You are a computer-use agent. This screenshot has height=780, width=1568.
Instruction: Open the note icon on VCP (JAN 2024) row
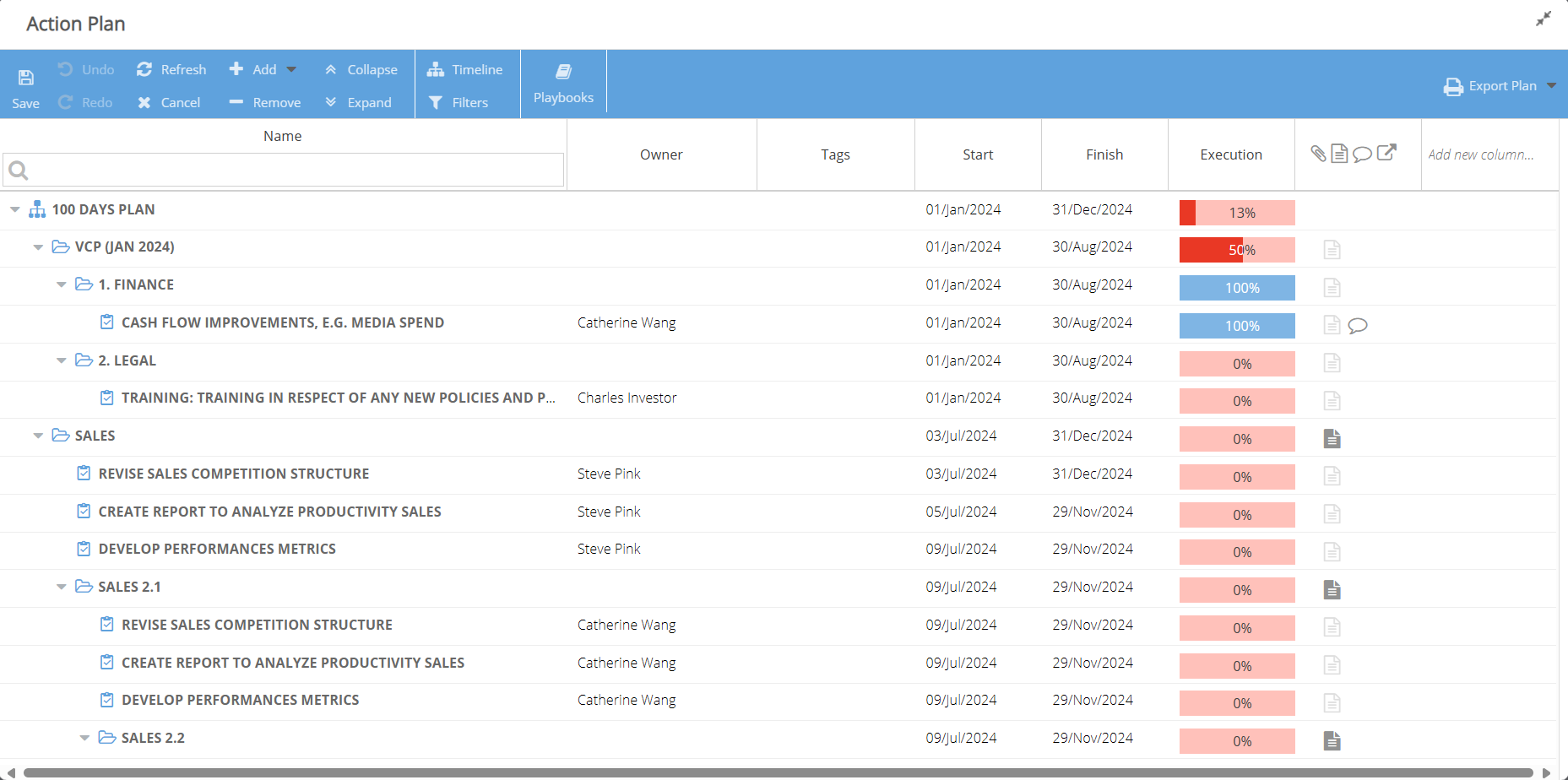click(x=1332, y=250)
